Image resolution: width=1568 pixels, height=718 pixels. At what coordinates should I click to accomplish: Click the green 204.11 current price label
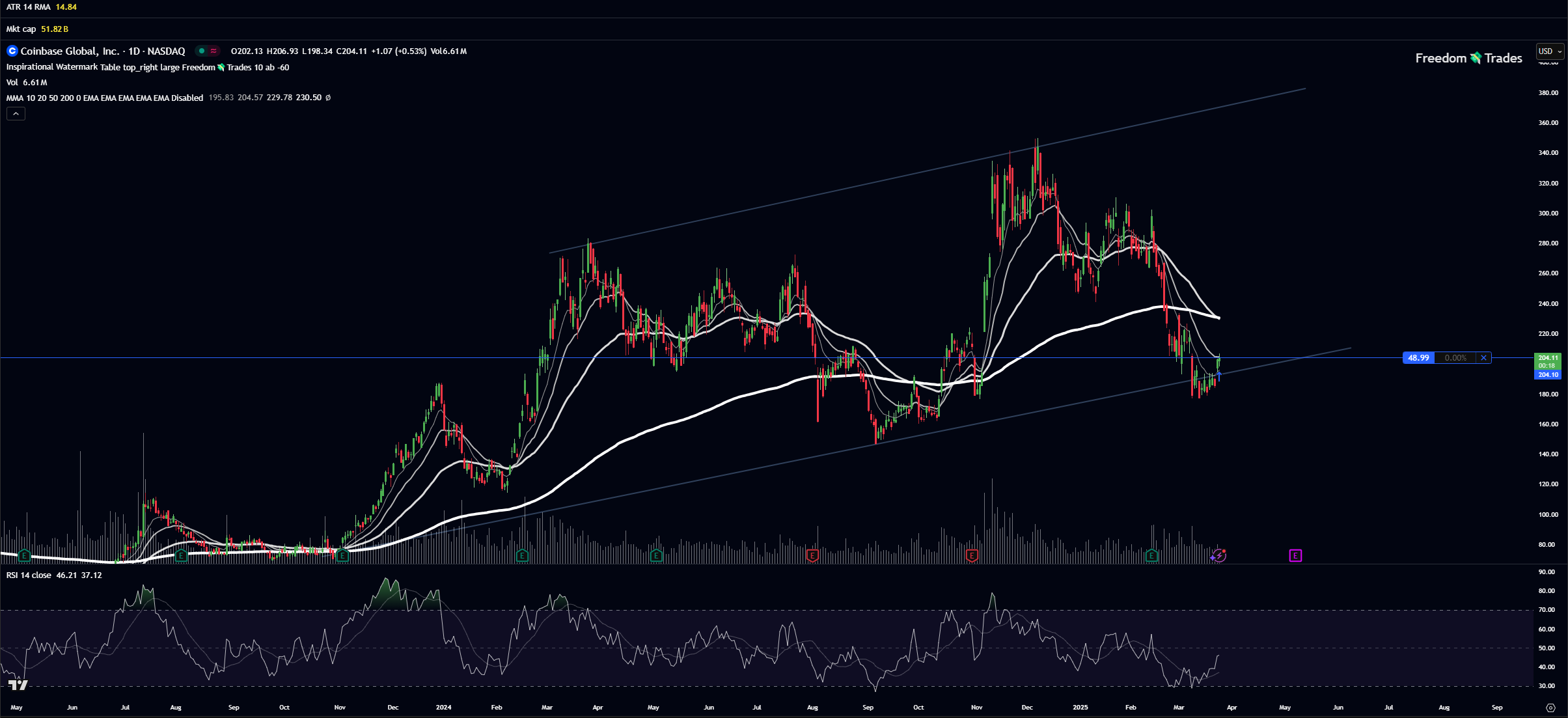point(1548,357)
